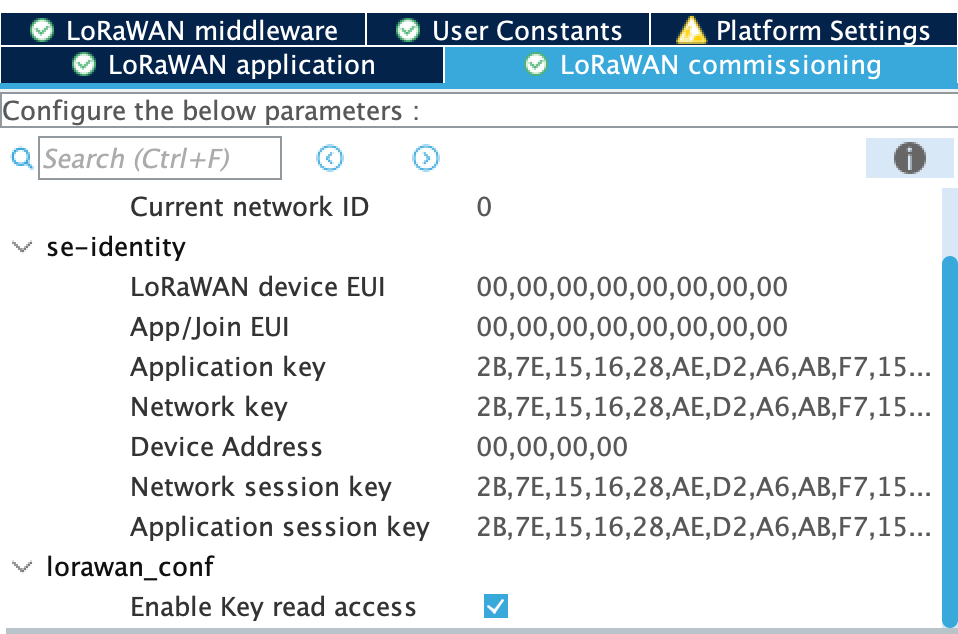Select the Device Address row
The height and width of the screenshot is (634, 958).
[x=226, y=447]
